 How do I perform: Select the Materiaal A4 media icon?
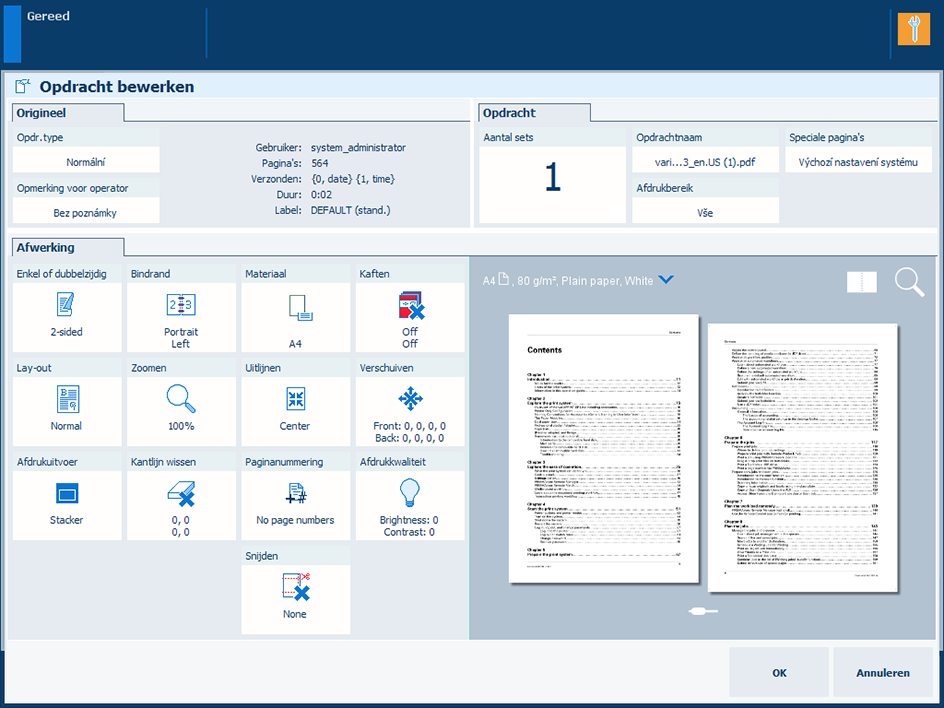click(295, 307)
